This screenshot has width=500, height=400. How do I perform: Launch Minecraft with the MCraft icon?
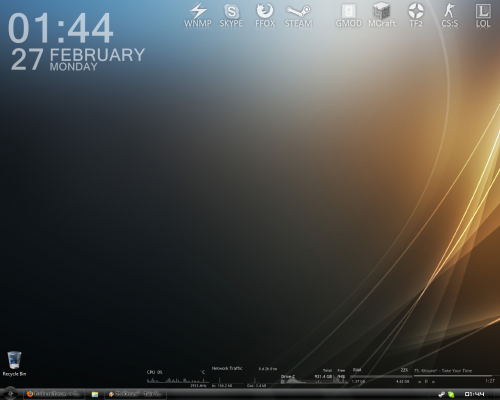[x=382, y=15]
